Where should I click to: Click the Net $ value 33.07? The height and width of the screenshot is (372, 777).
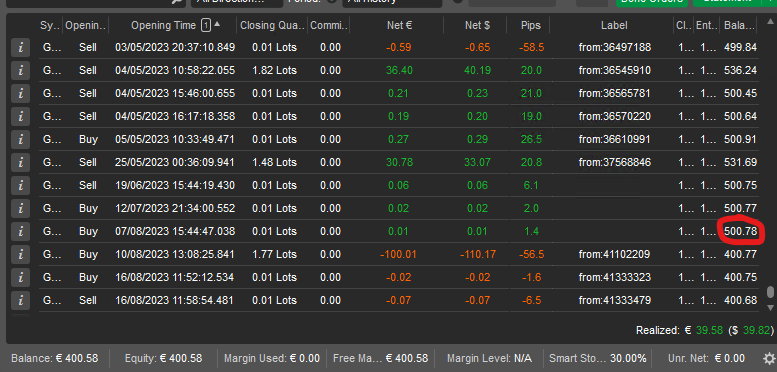click(478, 162)
